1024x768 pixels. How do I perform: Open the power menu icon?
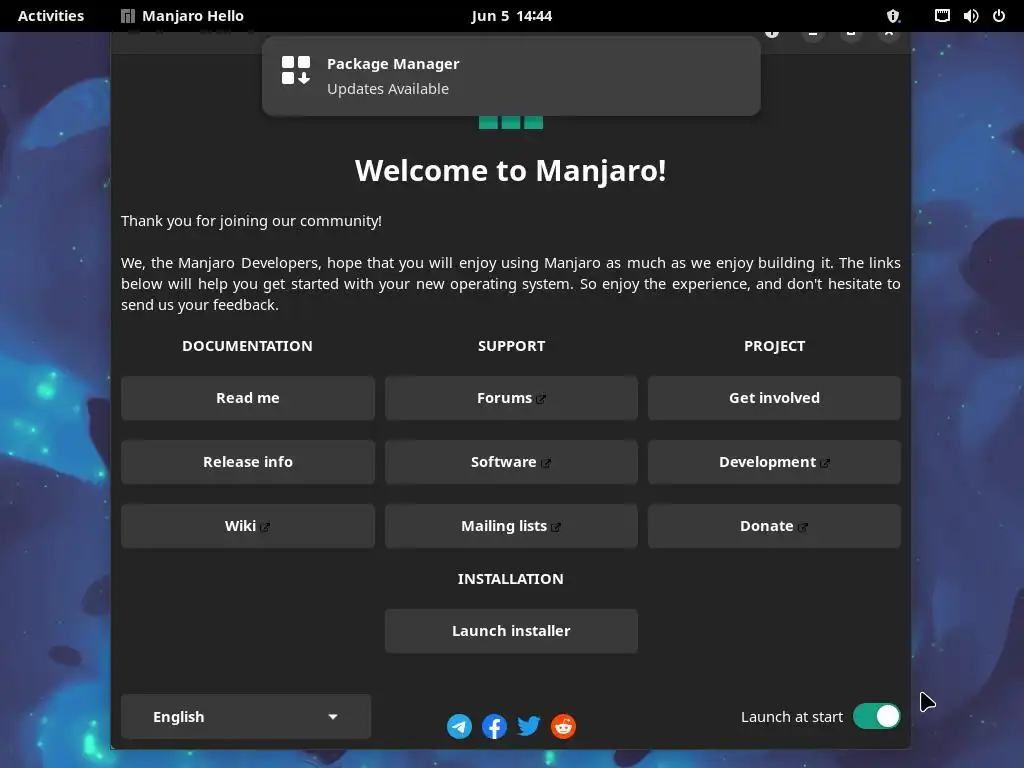999,16
